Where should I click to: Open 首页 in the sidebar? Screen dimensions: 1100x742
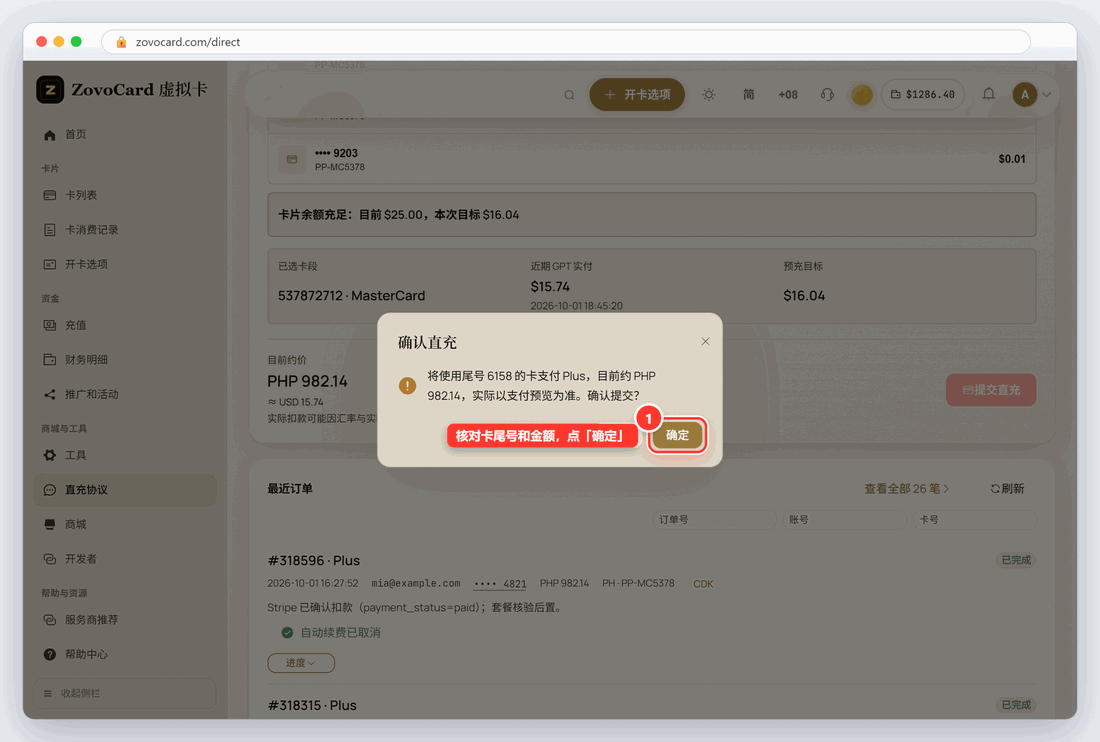(125, 135)
